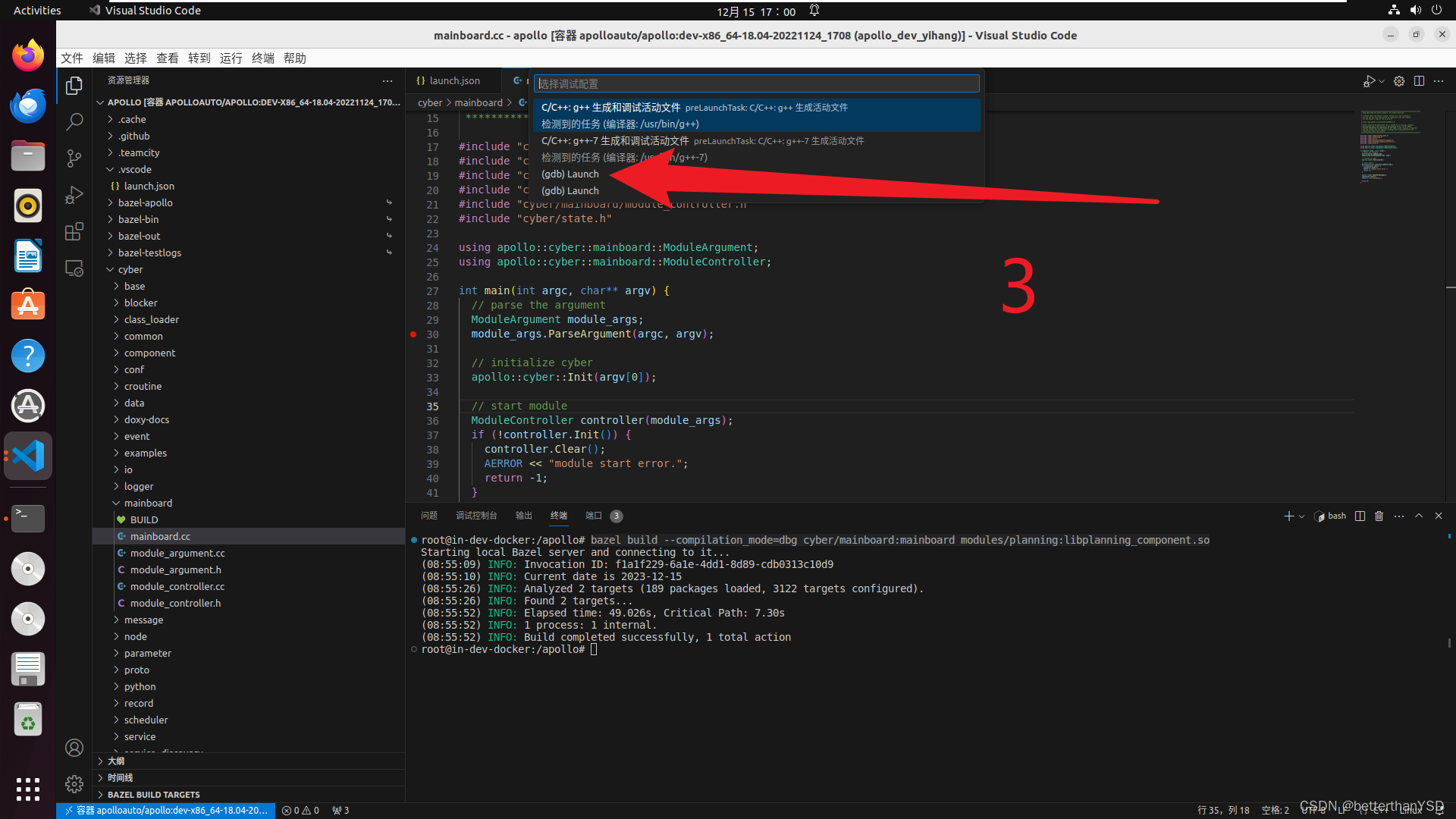
Task: Open Thunderbird from the dock
Action: tap(28, 105)
